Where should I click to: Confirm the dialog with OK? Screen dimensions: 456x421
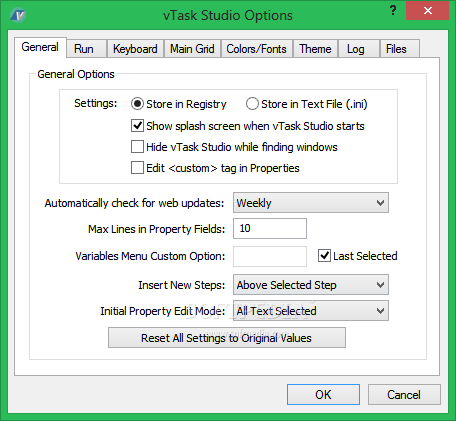(x=323, y=395)
